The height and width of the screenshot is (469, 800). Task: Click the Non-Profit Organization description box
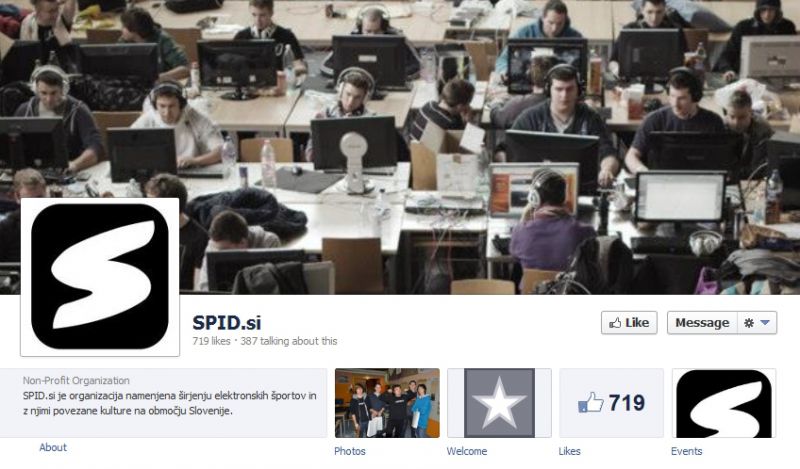point(163,403)
